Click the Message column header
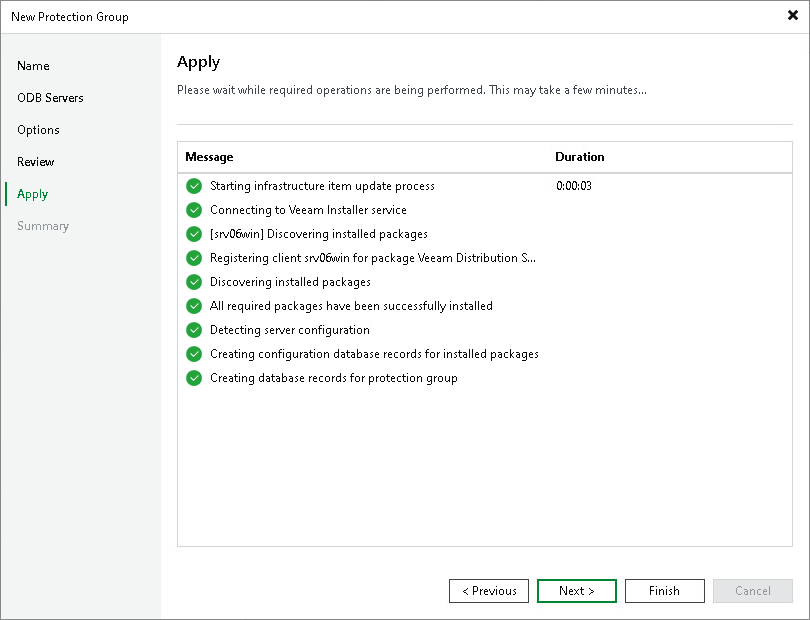This screenshot has width=810, height=620. pos(209,157)
